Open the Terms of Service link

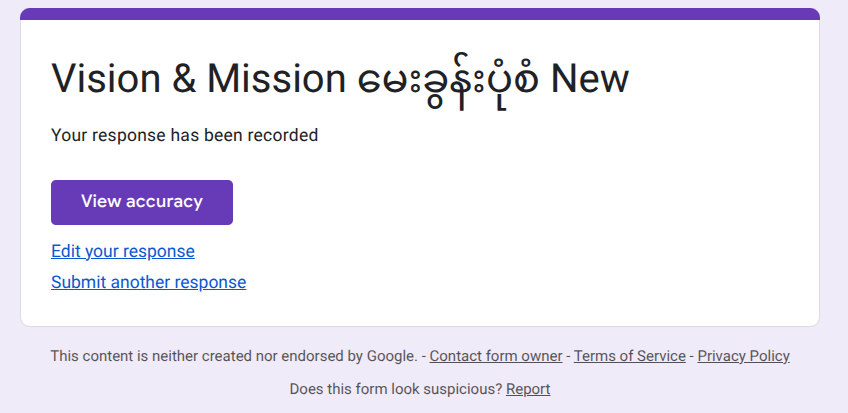click(x=630, y=356)
